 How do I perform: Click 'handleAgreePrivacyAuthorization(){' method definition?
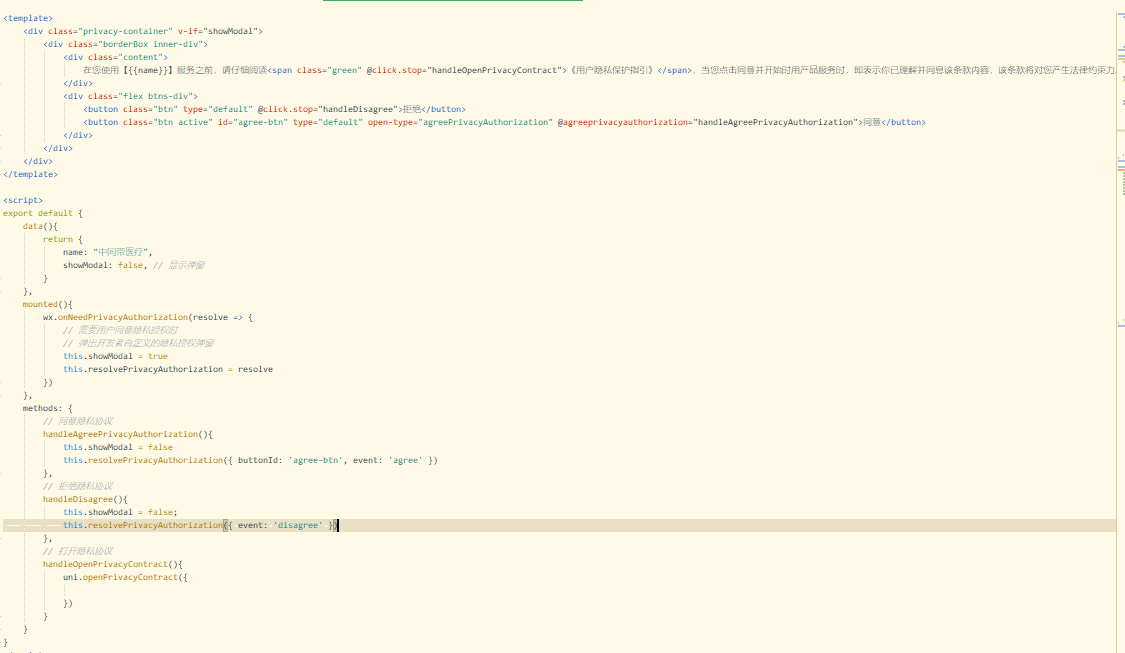point(128,434)
